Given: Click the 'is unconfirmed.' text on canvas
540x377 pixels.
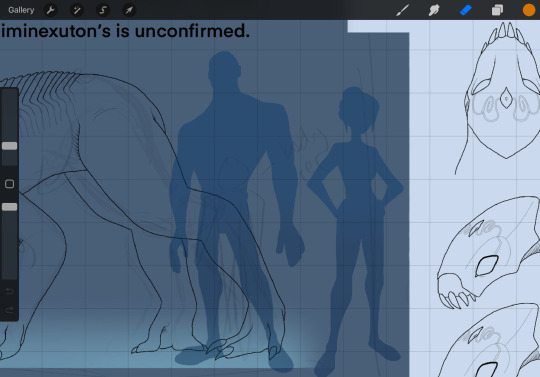Looking at the screenshot, I should [x=183, y=31].
